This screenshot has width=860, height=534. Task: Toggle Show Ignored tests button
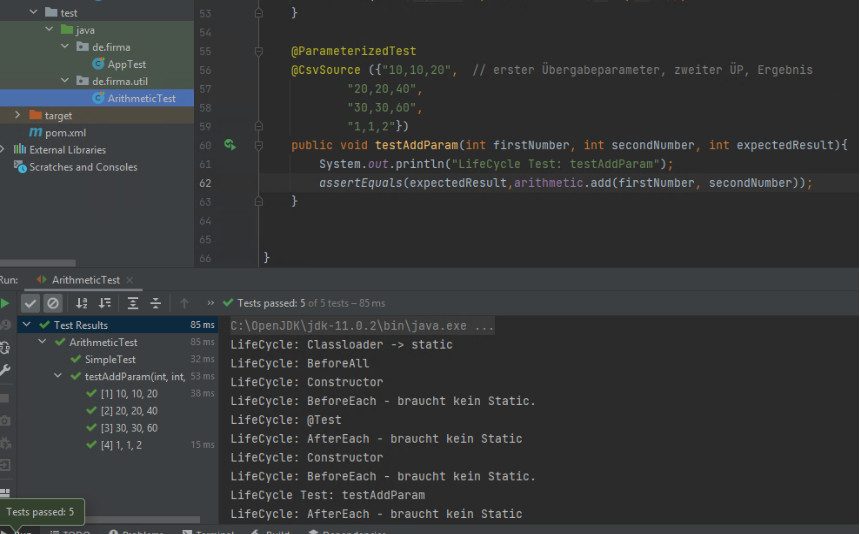[x=53, y=303]
